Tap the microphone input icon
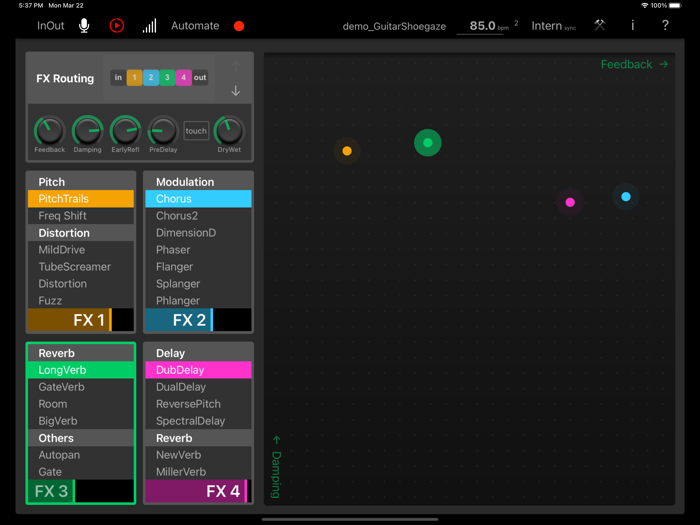Viewport: 700px width, 525px height. click(x=84, y=25)
